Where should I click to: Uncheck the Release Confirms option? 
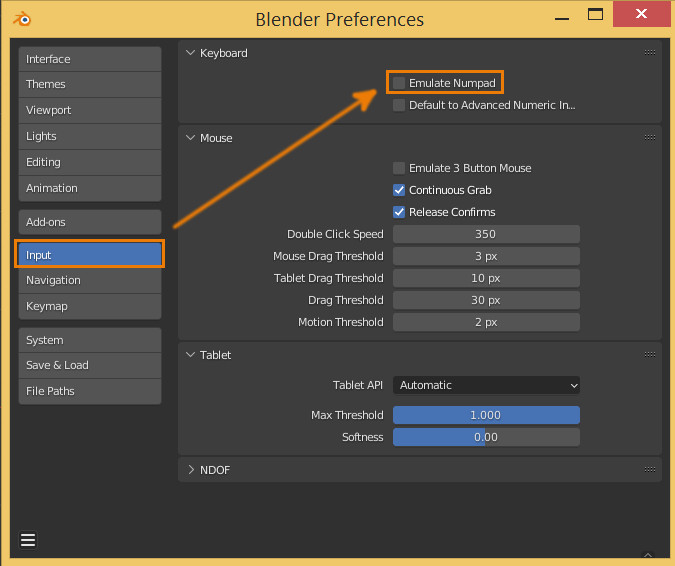400,212
